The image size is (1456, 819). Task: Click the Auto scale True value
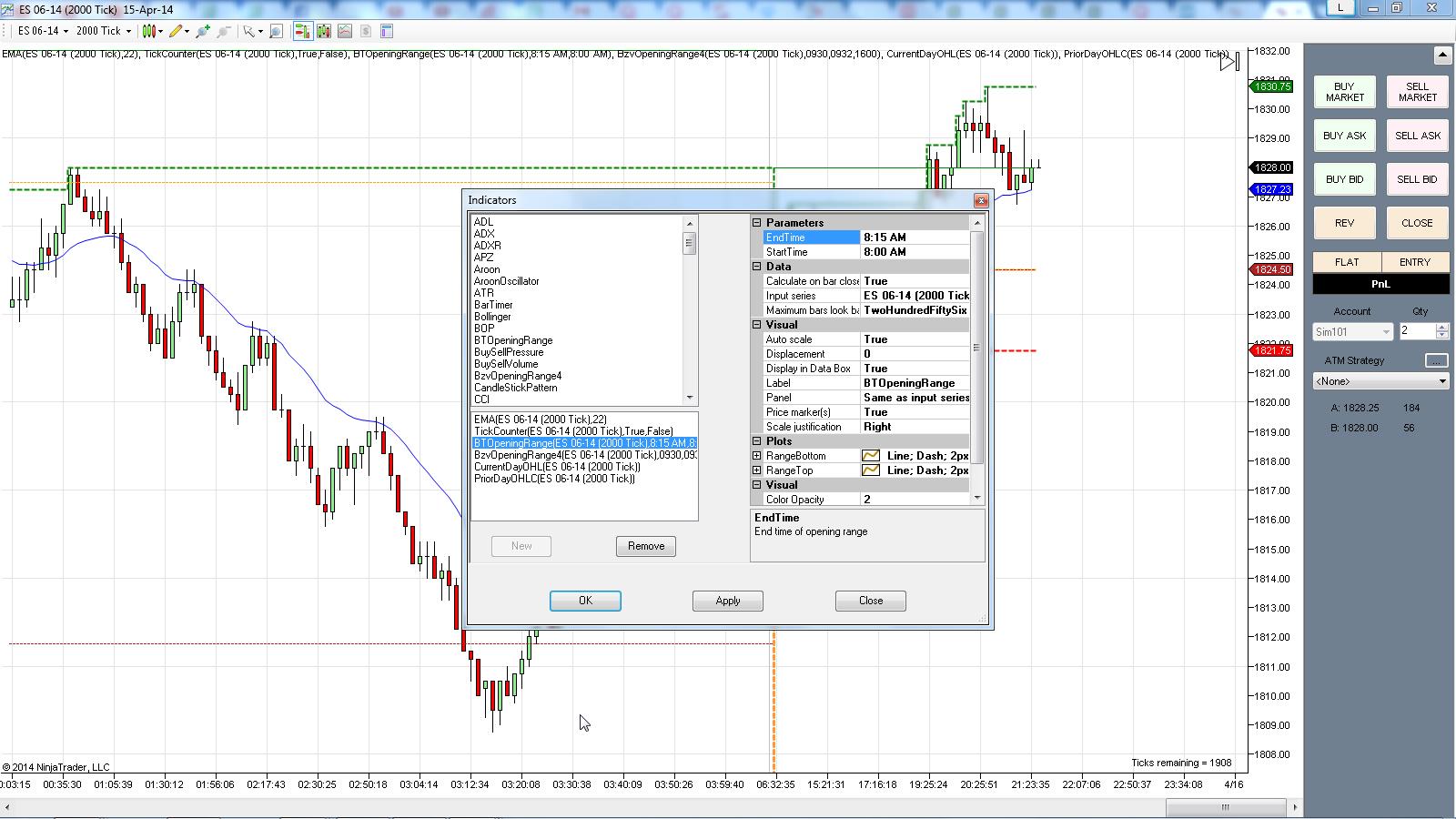tap(915, 339)
